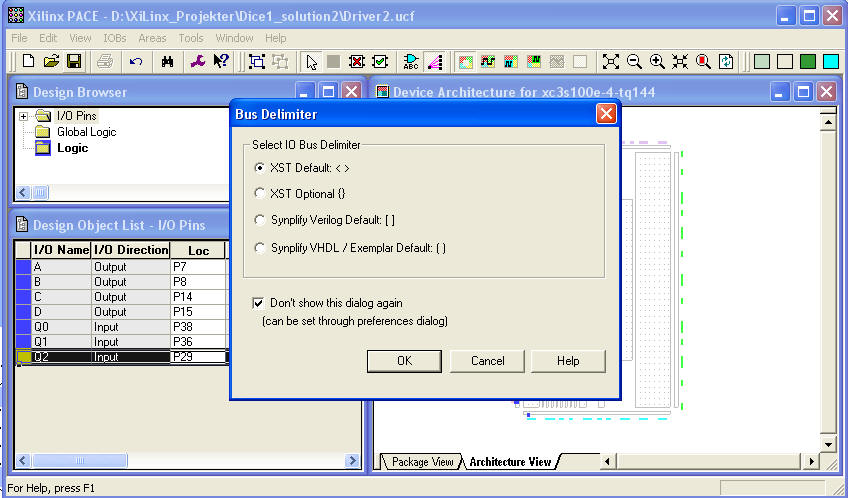Image resolution: width=848 pixels, height=498 pixels.
Task: Select Synplify VHDL / Exemplar Default option
Action: tap(260, 248)
